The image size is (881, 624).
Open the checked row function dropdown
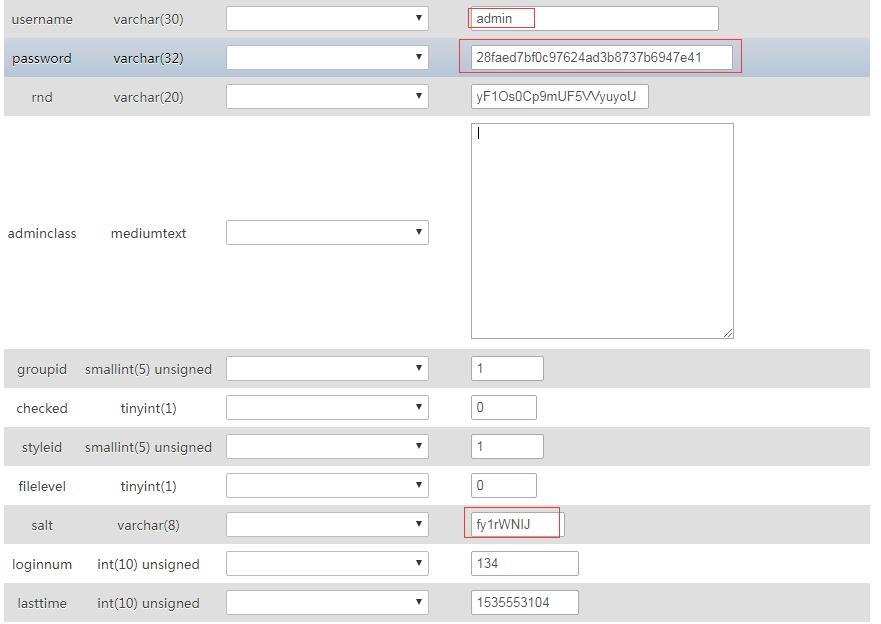coord(327,407)
